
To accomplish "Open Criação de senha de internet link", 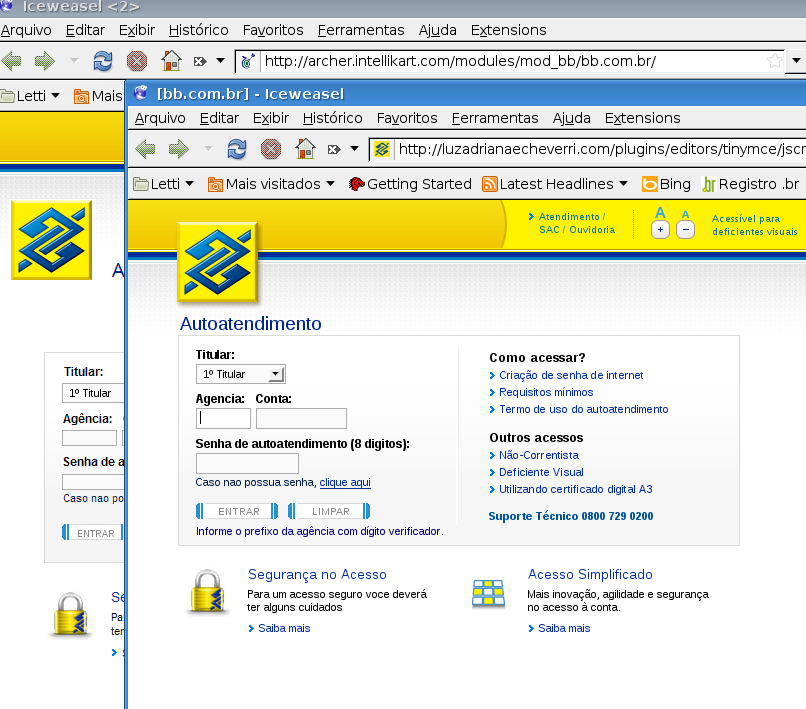I will [x=571, y=375].
